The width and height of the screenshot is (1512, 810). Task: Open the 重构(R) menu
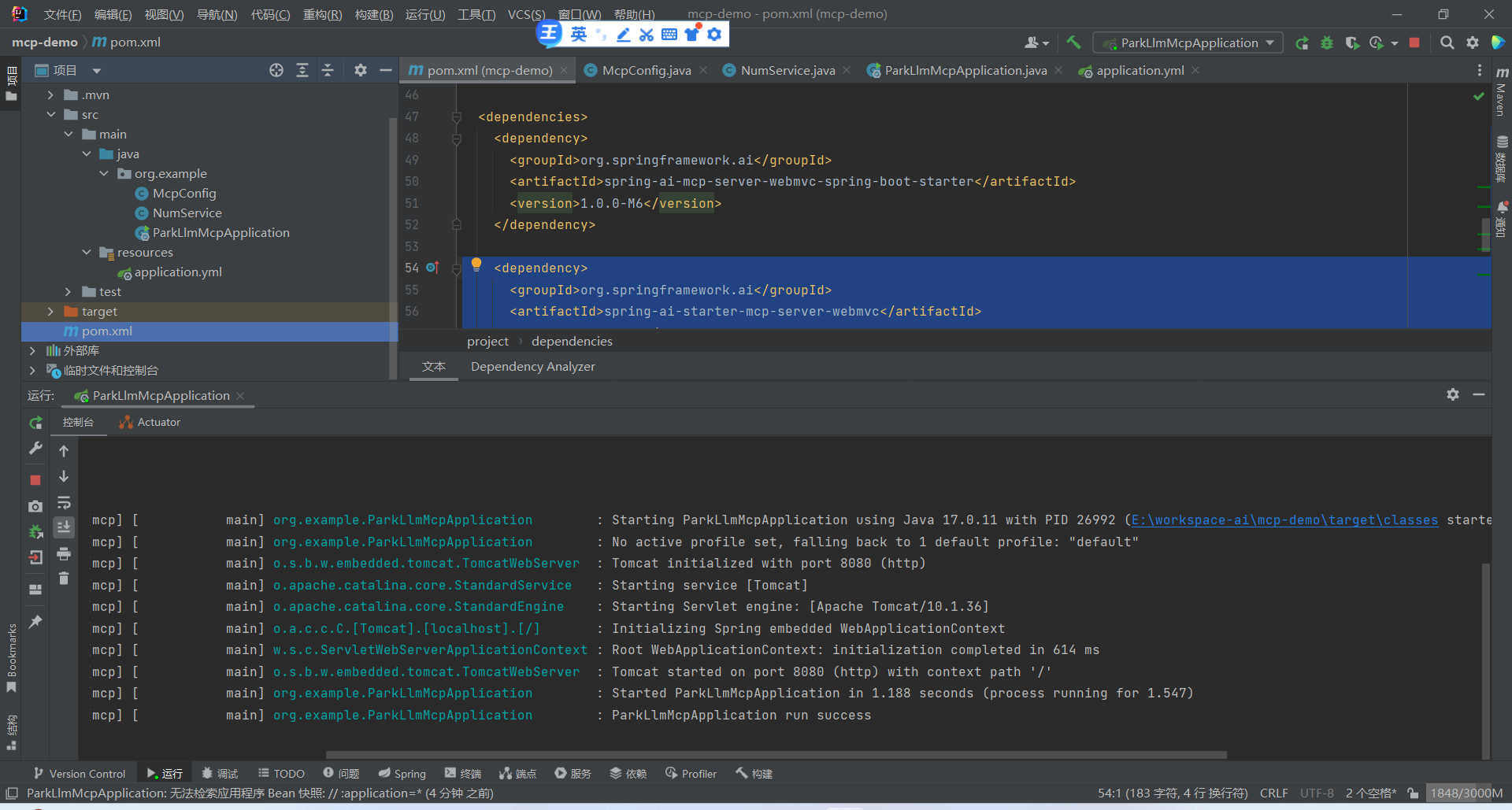pos(322,14)
